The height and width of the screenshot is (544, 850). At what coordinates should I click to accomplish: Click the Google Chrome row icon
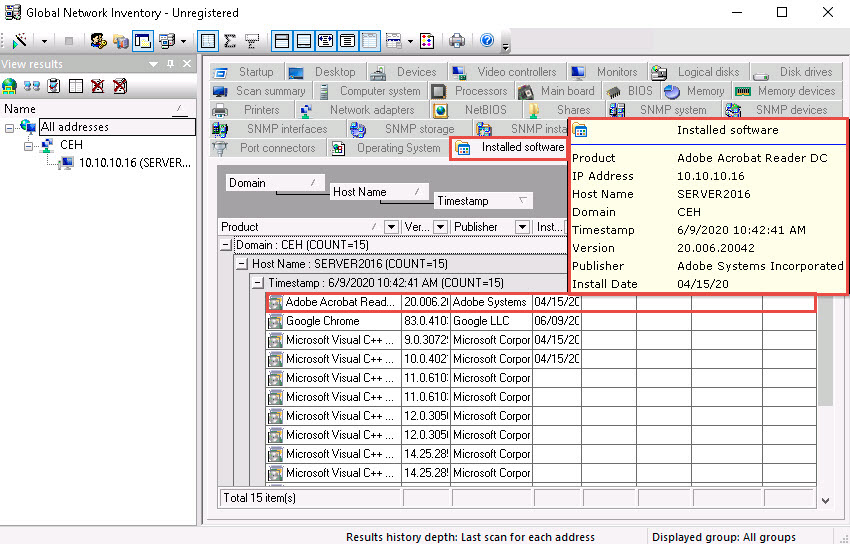click(275, 321)
